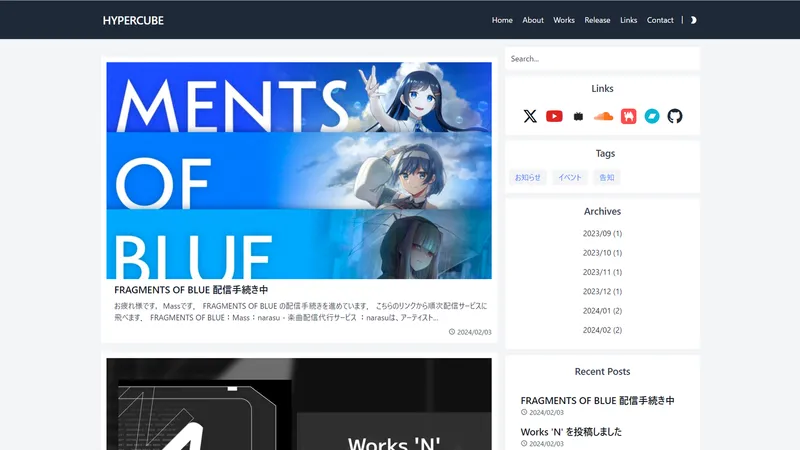This screenshot has height=450, width=800.
Task: Open the Links menu item in the navbar
Action: [629, 20]
